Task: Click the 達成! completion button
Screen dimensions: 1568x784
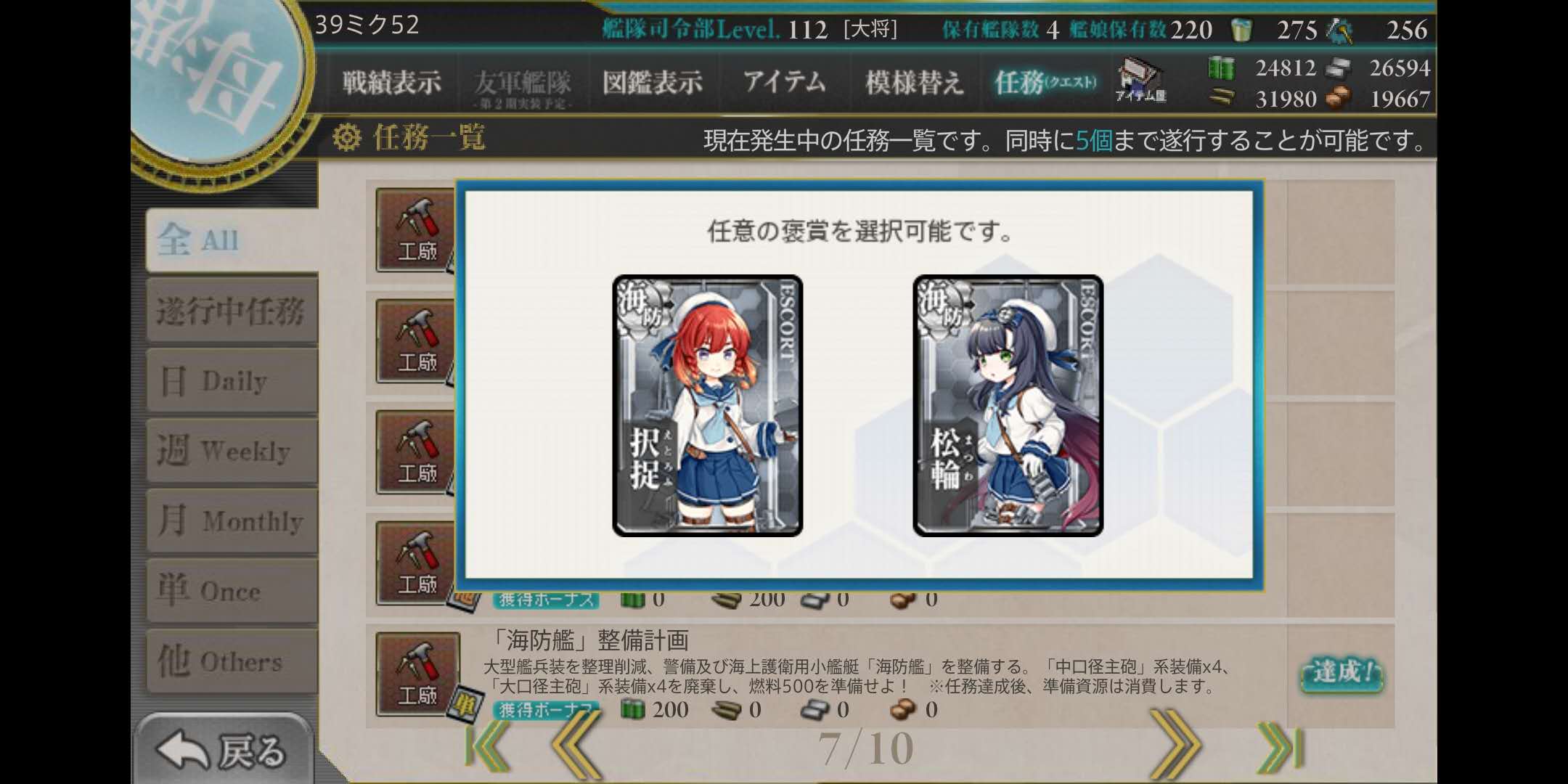Action: pos(1341,673)
